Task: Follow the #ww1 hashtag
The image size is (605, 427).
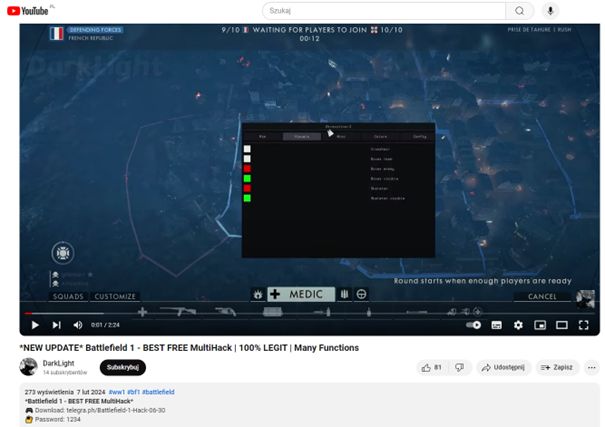Action: (x=117, y=392)
